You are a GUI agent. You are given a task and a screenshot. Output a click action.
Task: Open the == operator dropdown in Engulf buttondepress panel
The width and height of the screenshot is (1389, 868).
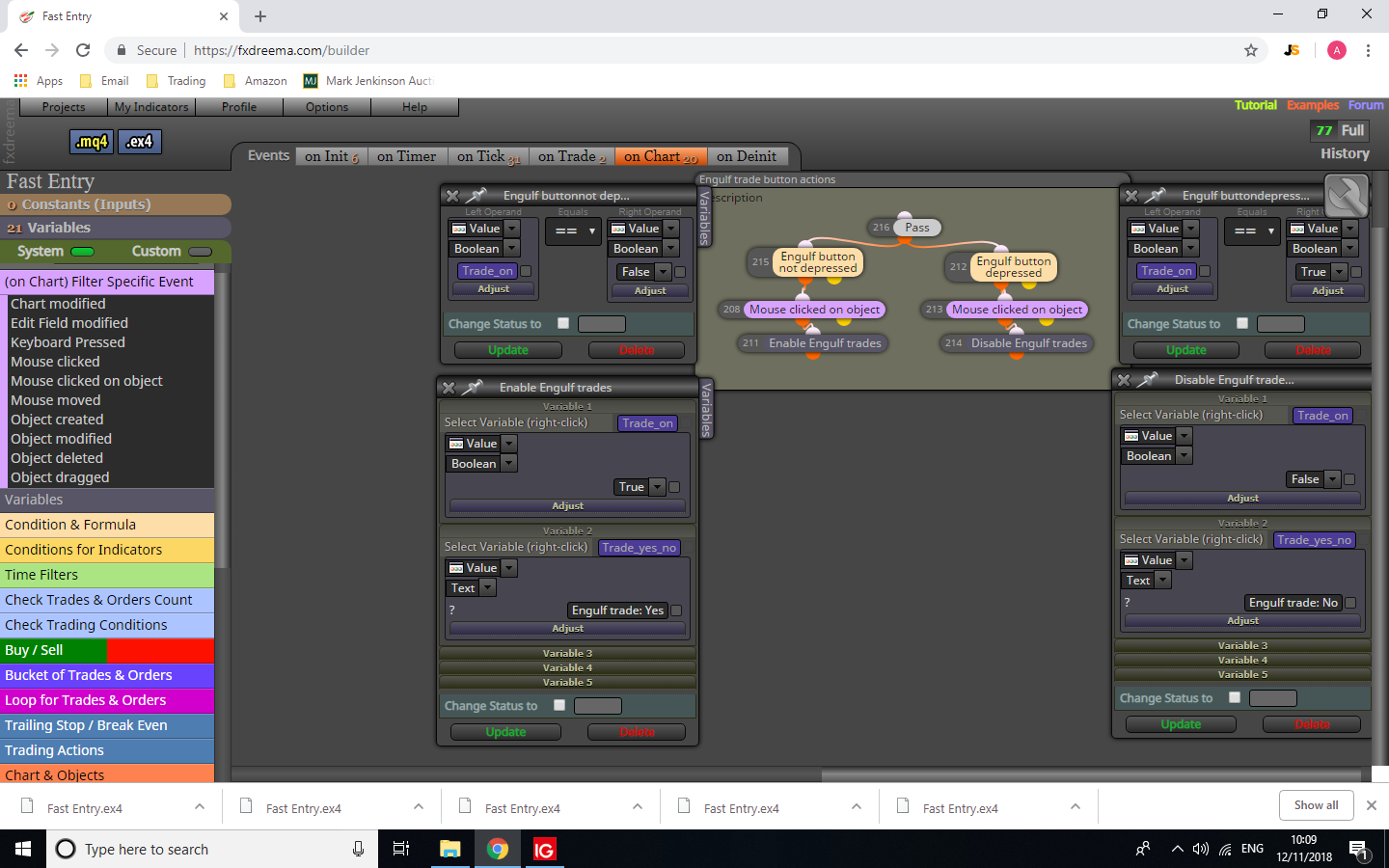1252,231
